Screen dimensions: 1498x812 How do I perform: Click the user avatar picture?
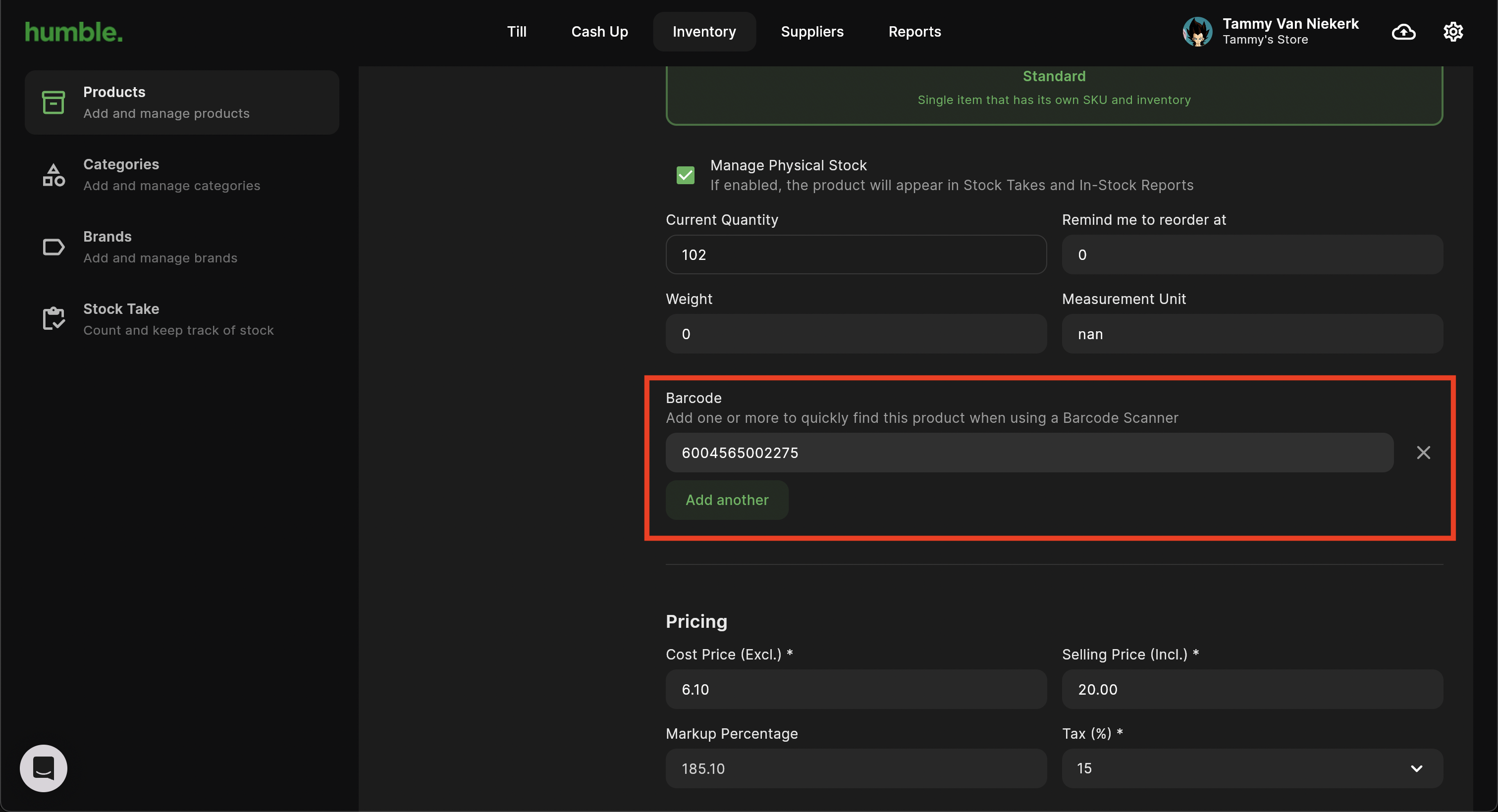point(1197,31)
